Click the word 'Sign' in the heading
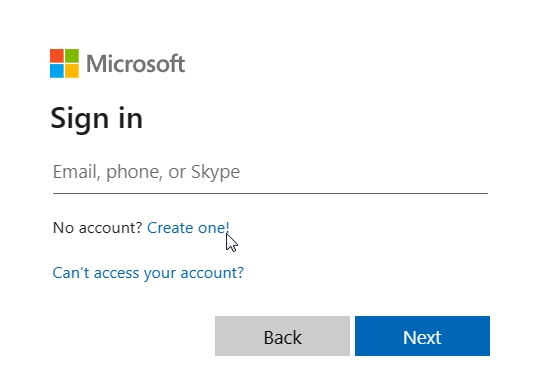534x380 pixels. point(80,119)
